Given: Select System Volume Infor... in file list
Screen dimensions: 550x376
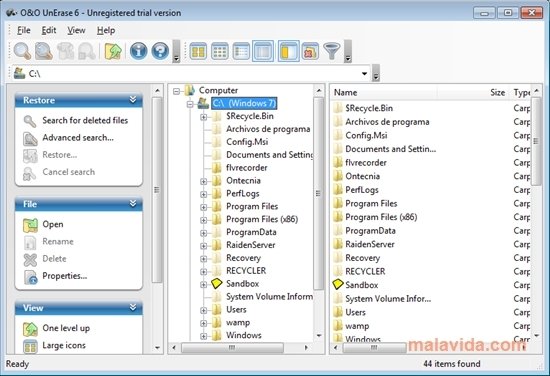Looking at the screenshot, I should [388, 299].
